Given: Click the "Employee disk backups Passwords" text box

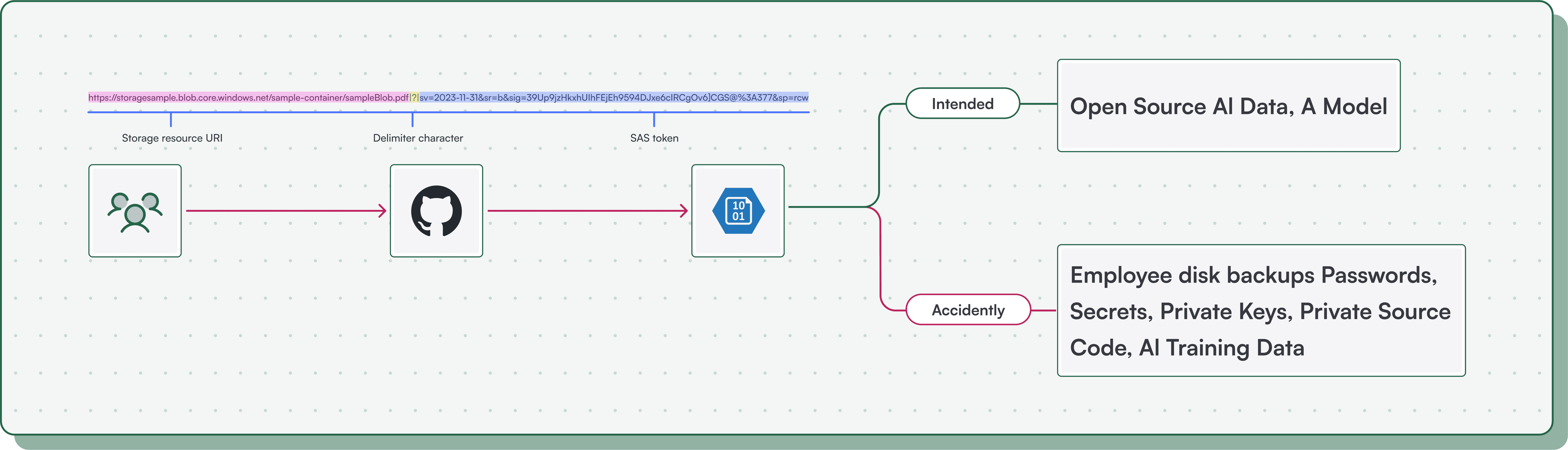Looking at the screenshot, I should 1261,311.
